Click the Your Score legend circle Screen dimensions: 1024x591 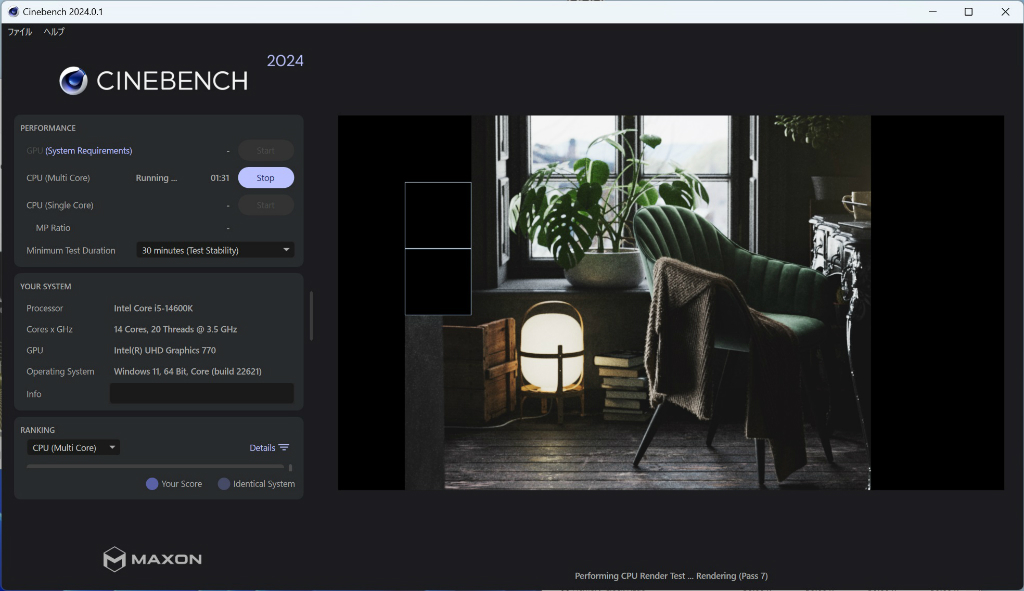click(152, 484)
